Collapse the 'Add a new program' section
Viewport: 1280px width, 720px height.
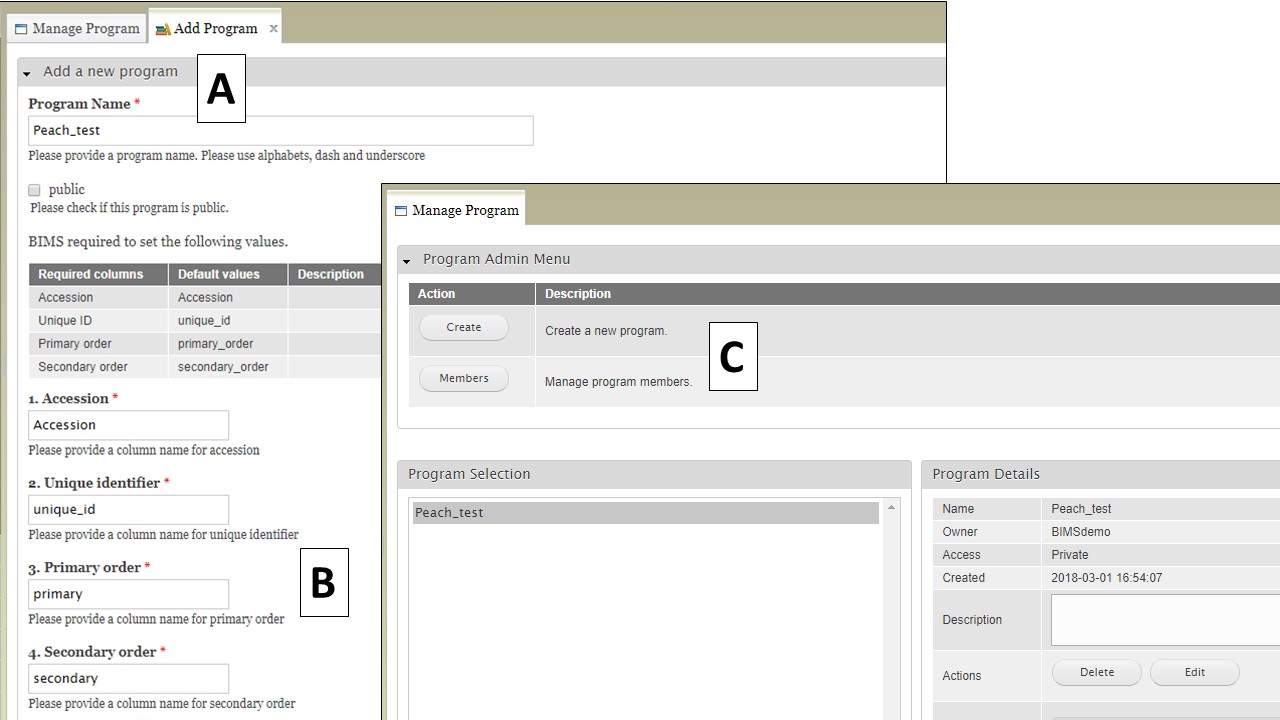27,73
